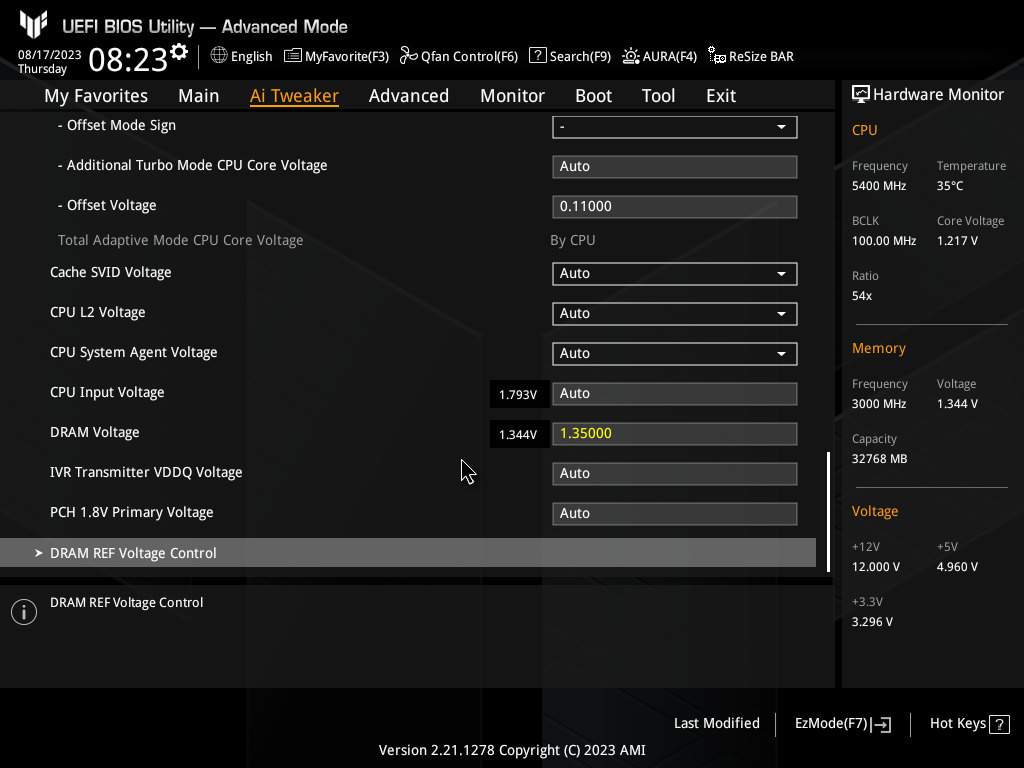This screenshot has width=1024, height=768.
Task: Click Additional Turbo Mode CPU Core Voltage field
Action: (675, 167)
